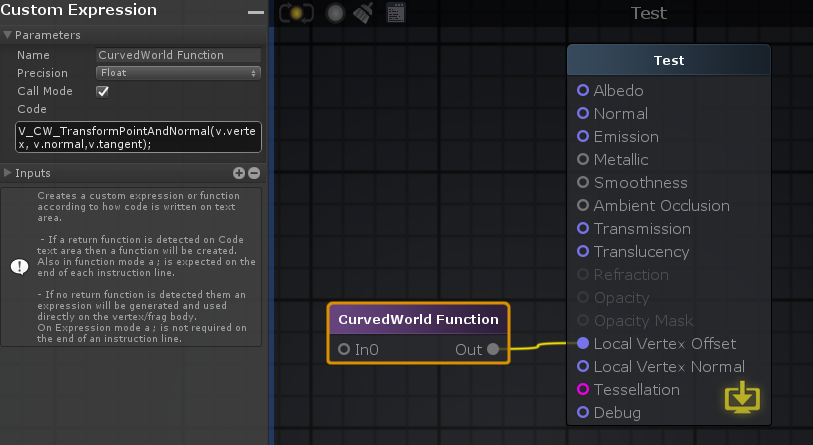Click the yellow compile and save icon
The width and height of the screenshot is (813, 445).
(742, 397)
